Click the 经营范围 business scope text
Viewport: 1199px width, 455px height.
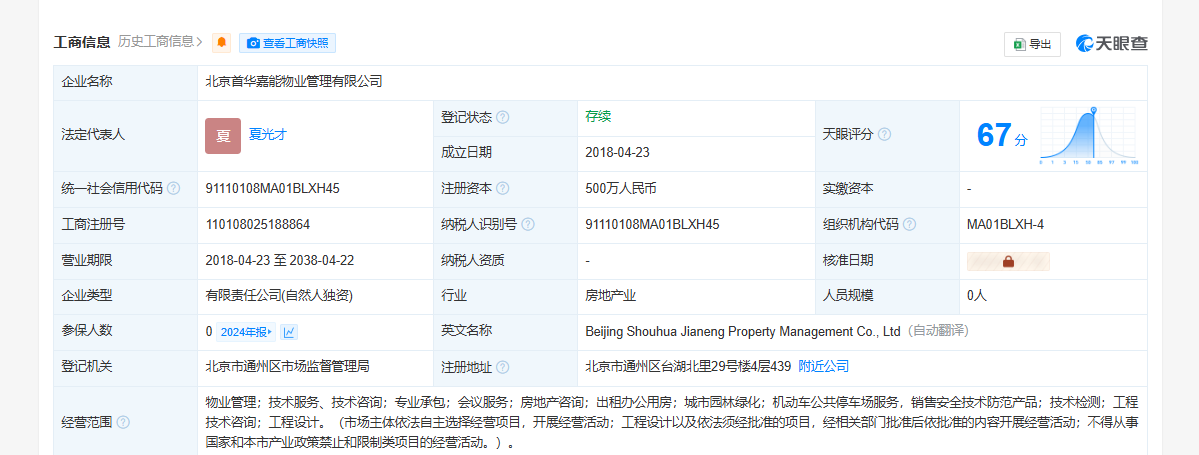pyautogui.click(x=672, y=422)
